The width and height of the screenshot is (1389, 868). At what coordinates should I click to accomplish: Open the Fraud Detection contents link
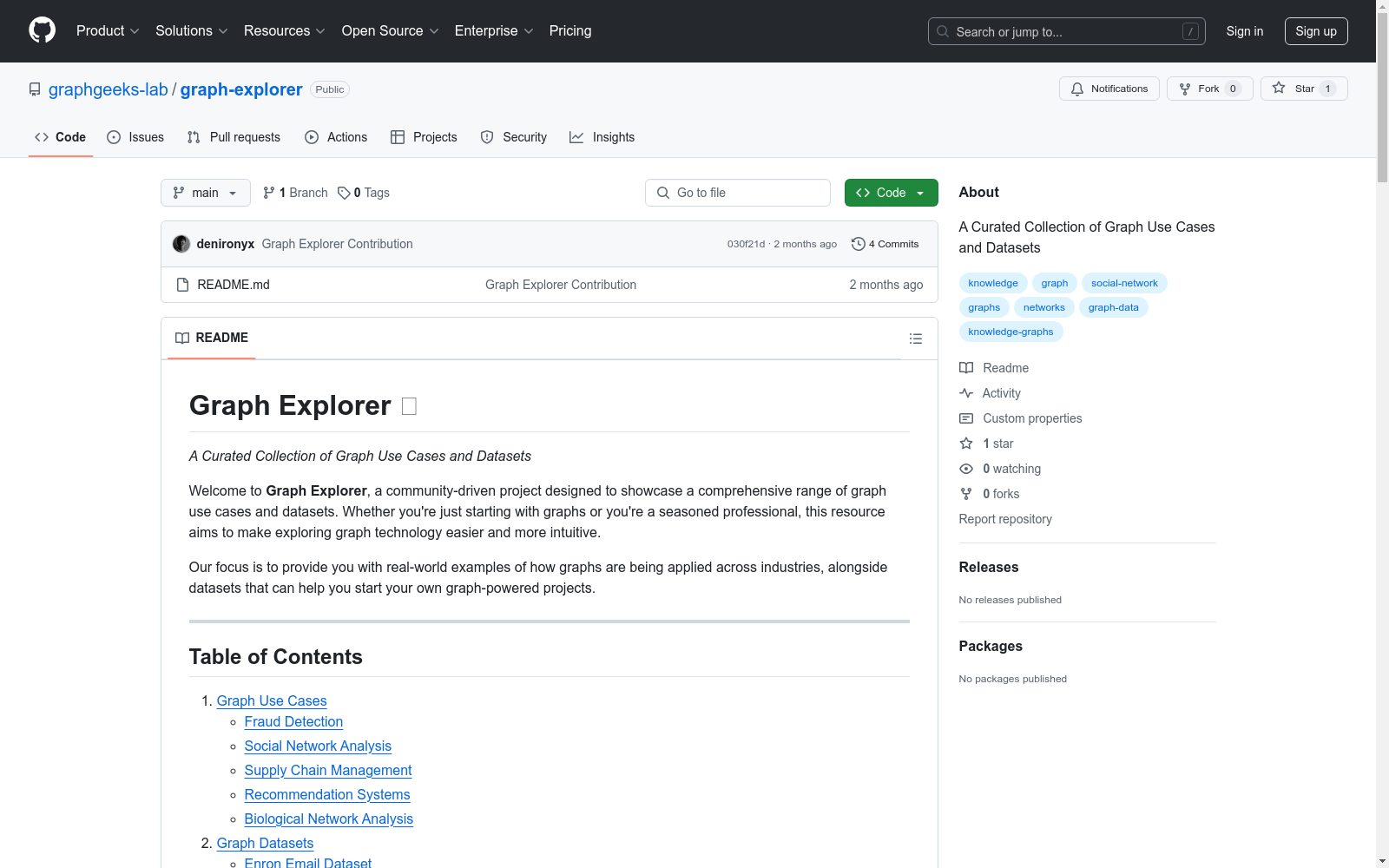tap(293, 722)
